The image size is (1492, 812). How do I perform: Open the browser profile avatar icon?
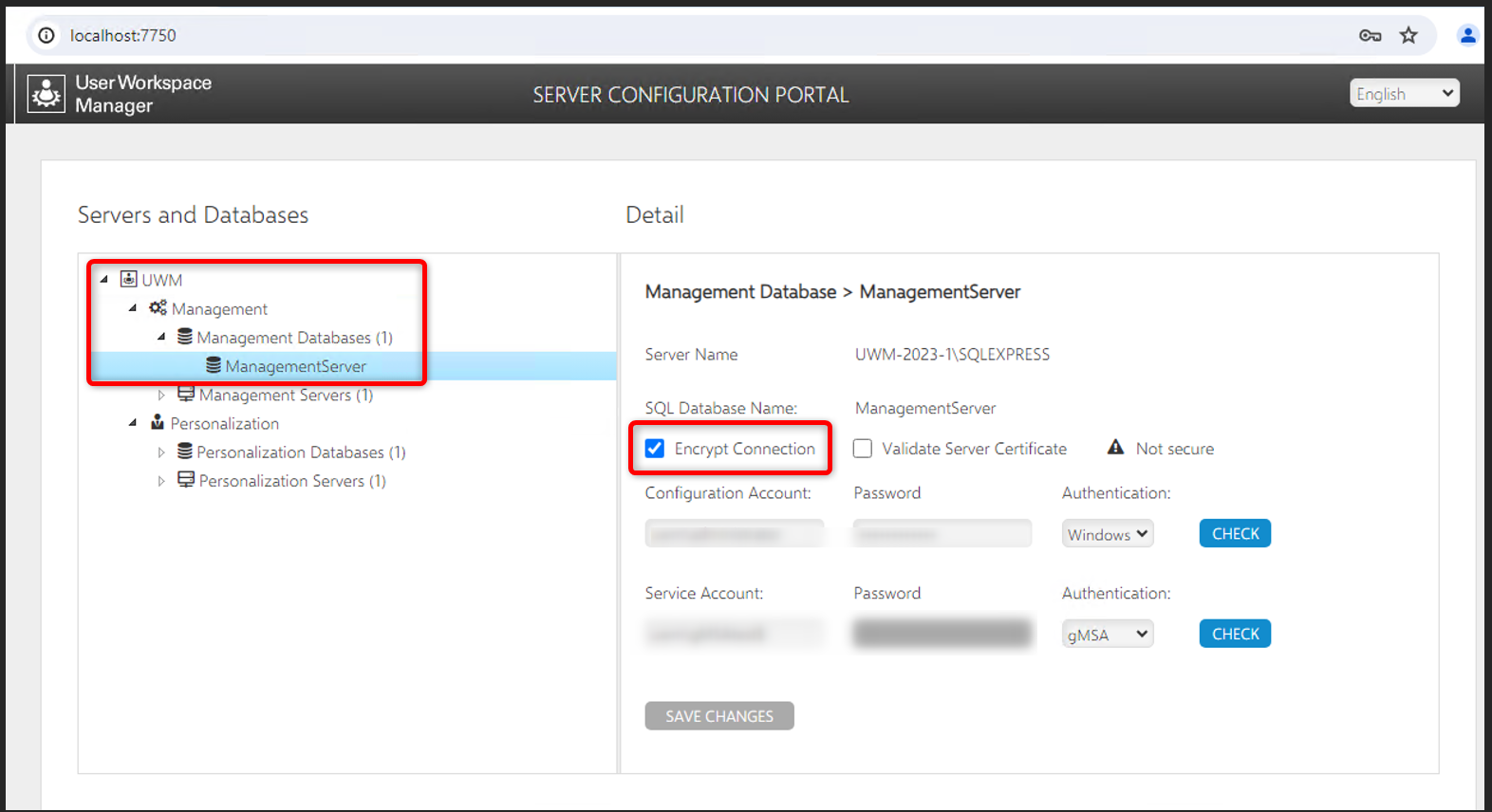(x=1467, y=36)
